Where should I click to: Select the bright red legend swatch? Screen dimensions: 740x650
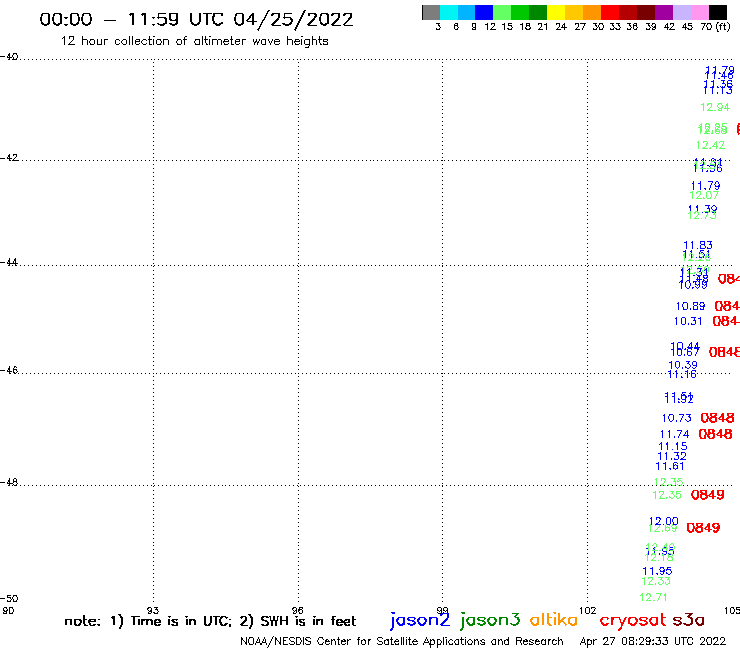tap(610, 12)
